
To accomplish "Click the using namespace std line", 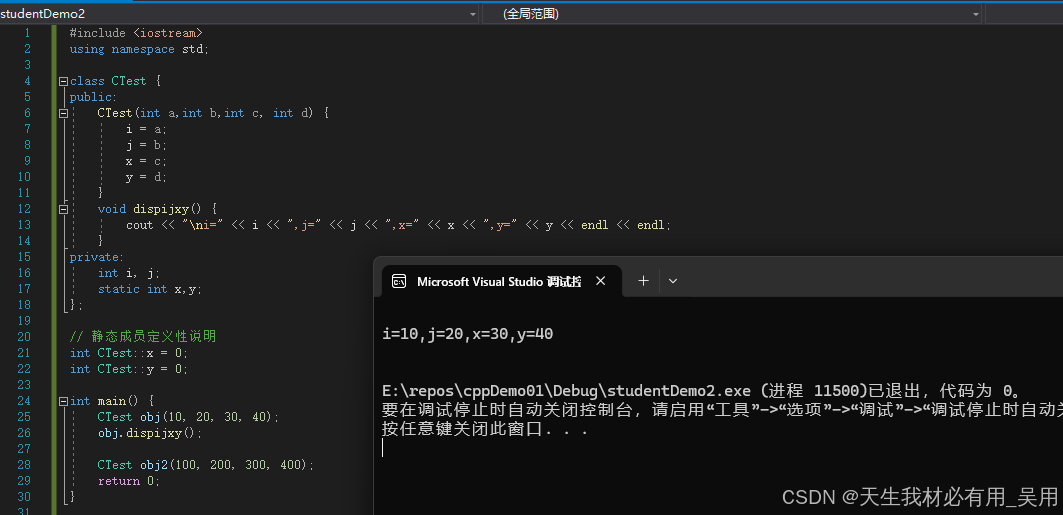I will tap(140, 49).
